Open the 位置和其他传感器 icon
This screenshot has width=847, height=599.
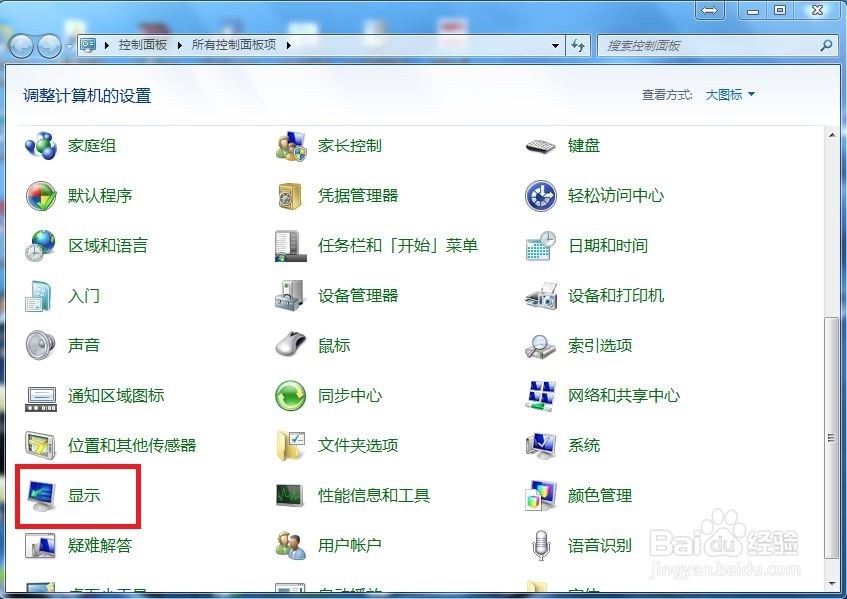click(41, 446)
